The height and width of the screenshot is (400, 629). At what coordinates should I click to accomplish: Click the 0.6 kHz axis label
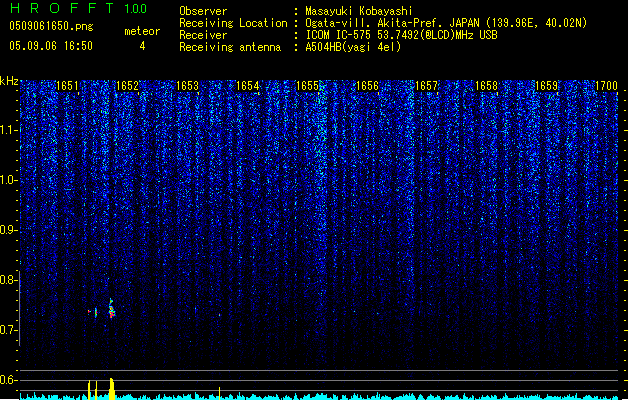9,380
